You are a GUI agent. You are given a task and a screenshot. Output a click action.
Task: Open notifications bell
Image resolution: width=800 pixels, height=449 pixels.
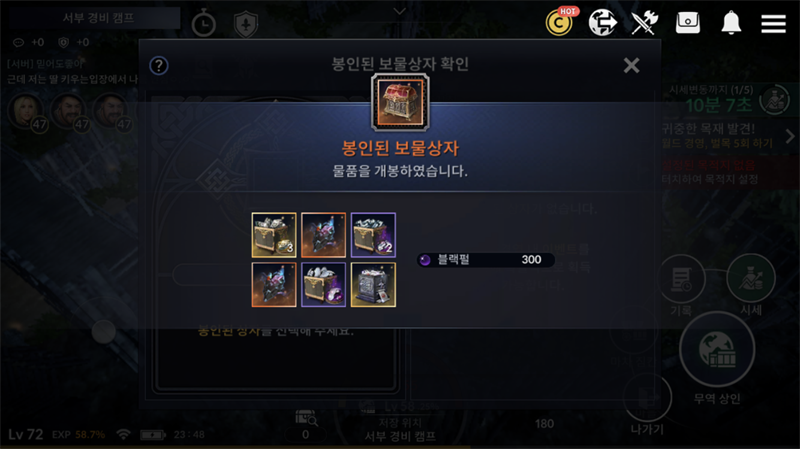point(731,22)
